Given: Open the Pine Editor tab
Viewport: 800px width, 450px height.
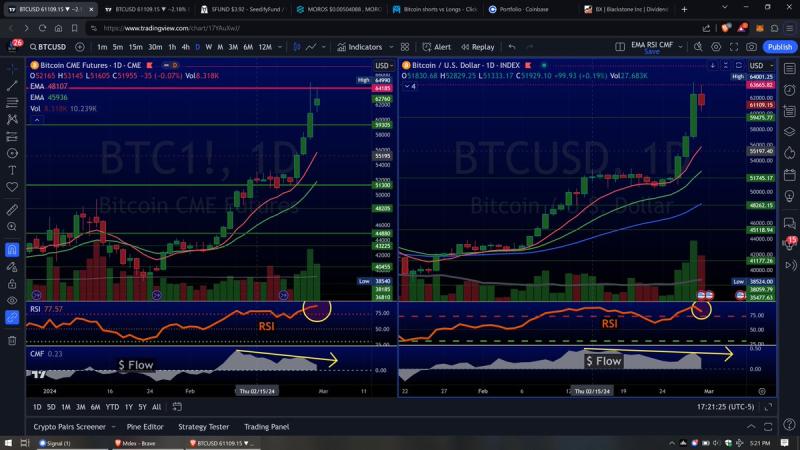Looking at the screenshot, I should 145,427.
